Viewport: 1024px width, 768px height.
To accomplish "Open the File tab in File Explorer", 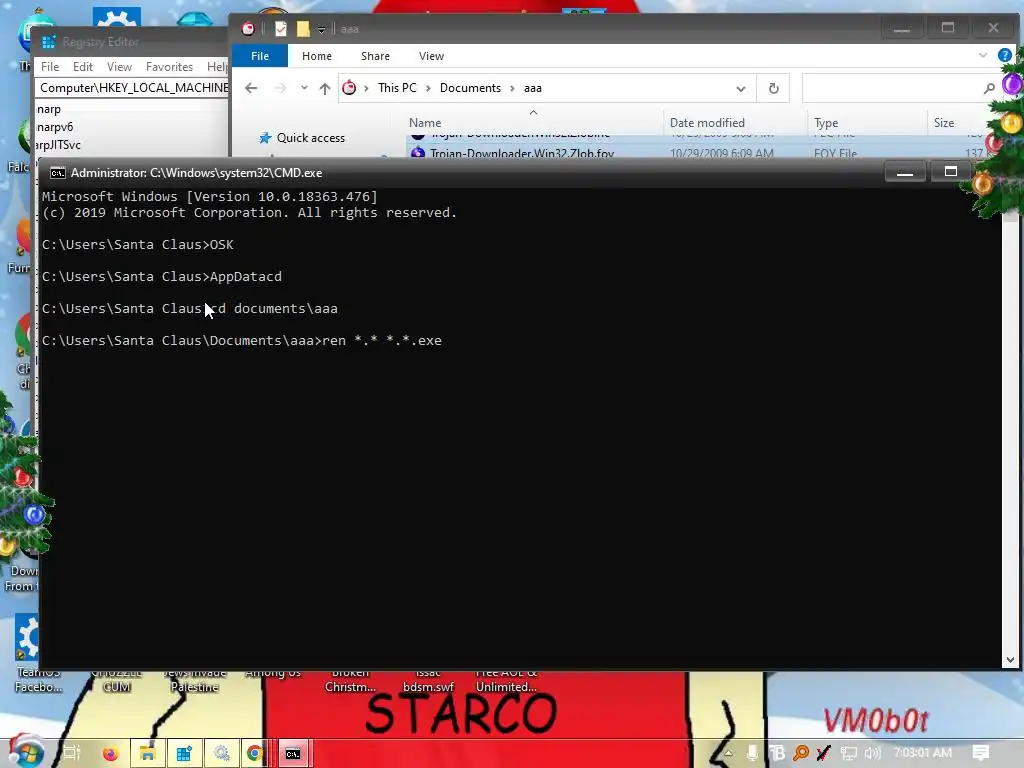I will [259, 56].
